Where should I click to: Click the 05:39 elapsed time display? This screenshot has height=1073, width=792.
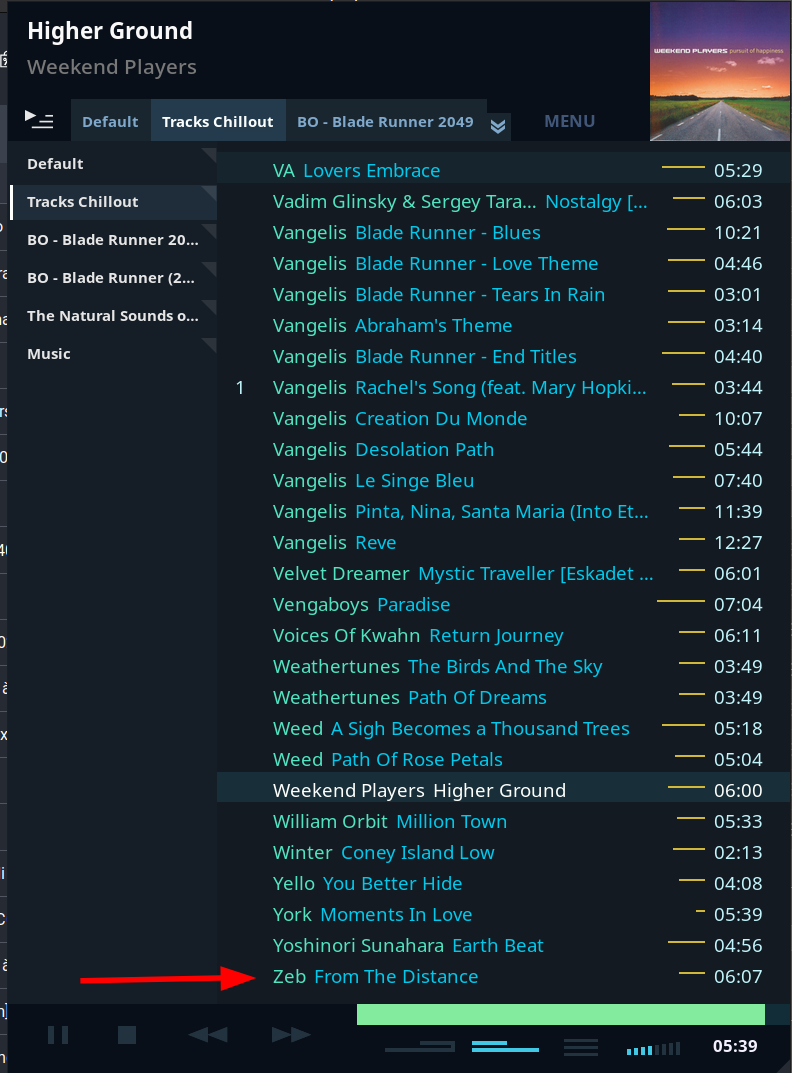click(x=735, y=1046)
